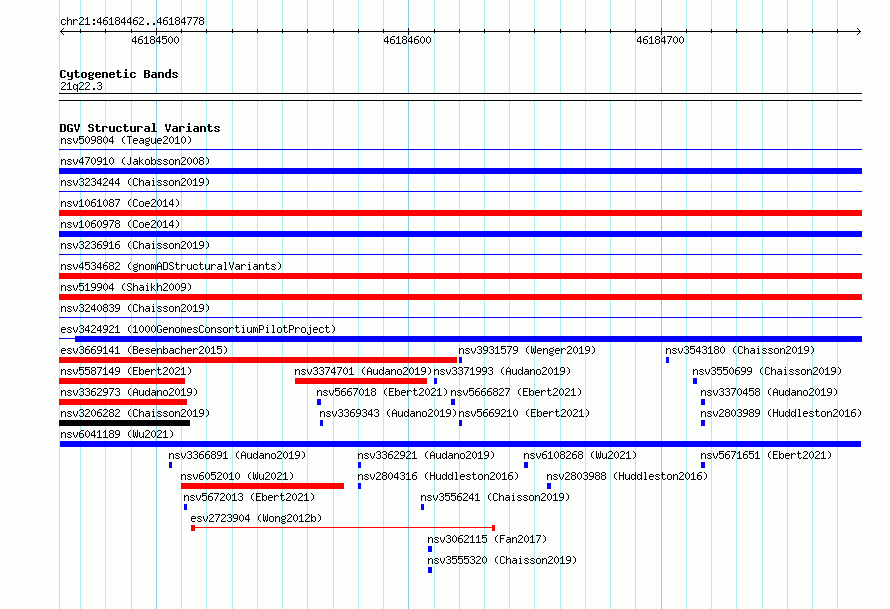Select the blue bar under nsv470910 (Jakobsson2008)
Image resolution: width=890 pixels, height=609 pixels.
point(460,171)
